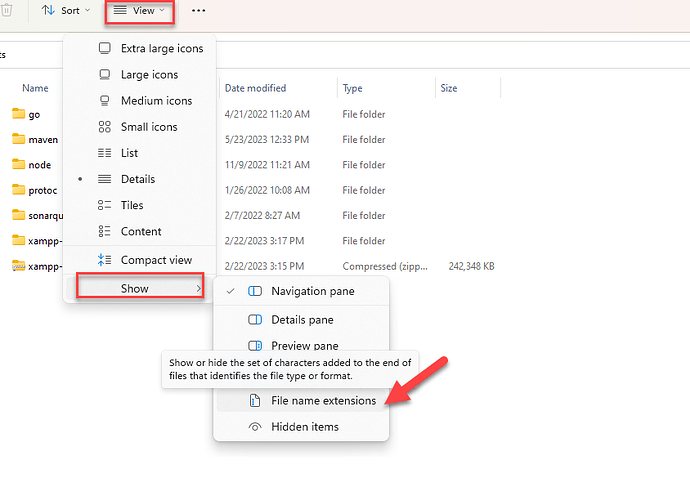Click date 2/7/2022 8:27 AM
This screenshot has width=690, height=487.
(262, 216)
